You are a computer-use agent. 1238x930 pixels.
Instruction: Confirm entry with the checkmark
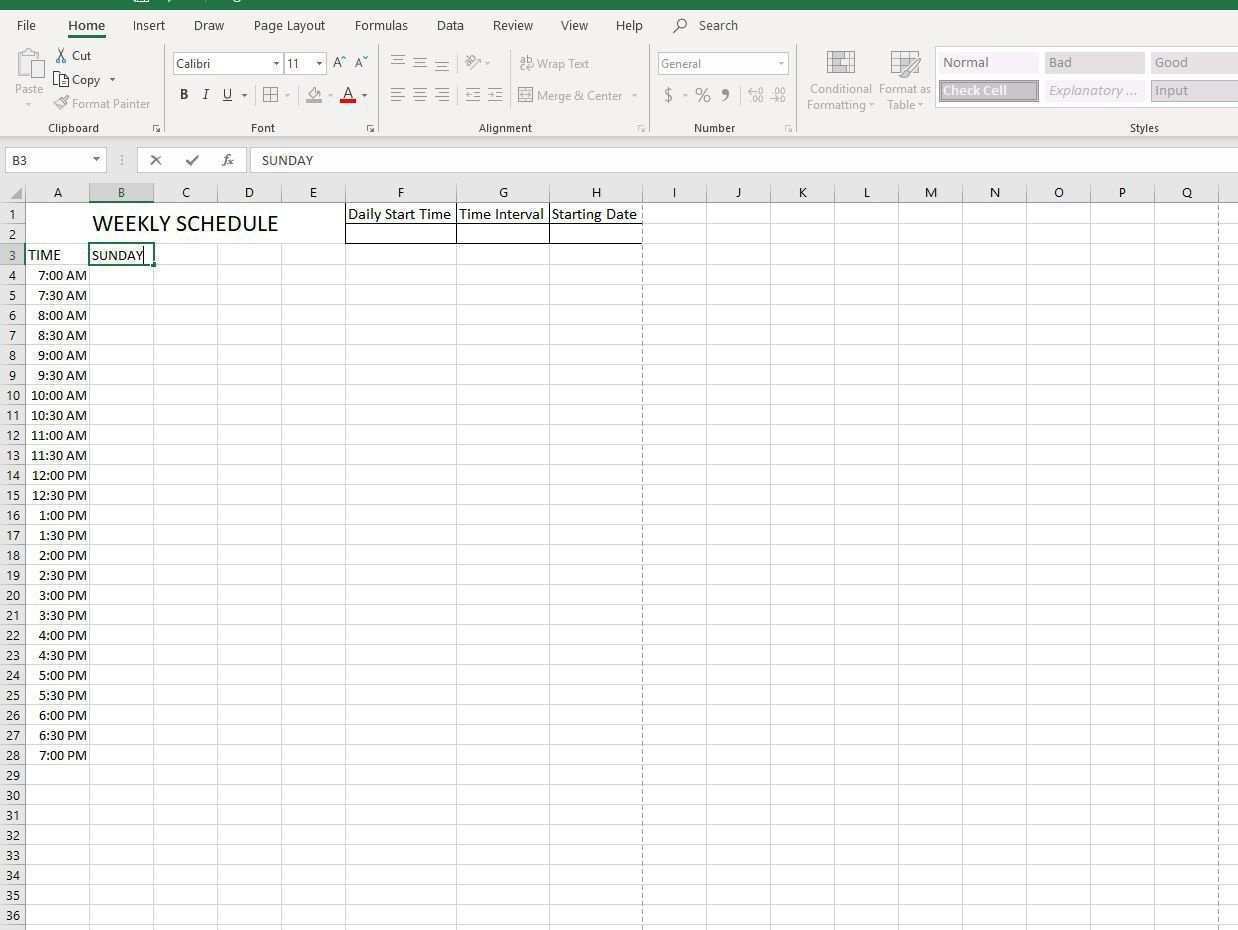point(192,160)
